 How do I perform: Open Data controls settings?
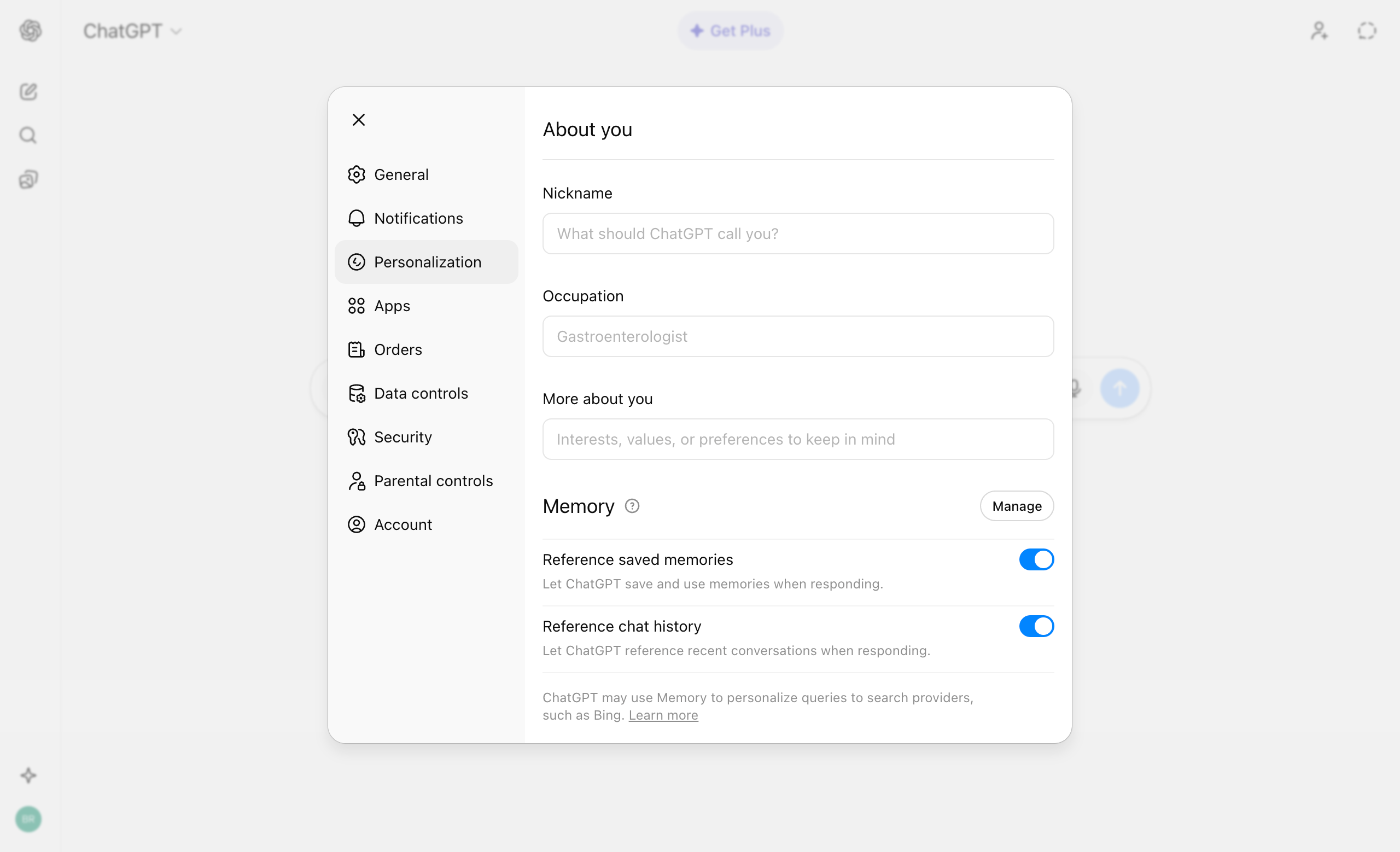click(x=426, y=393)
